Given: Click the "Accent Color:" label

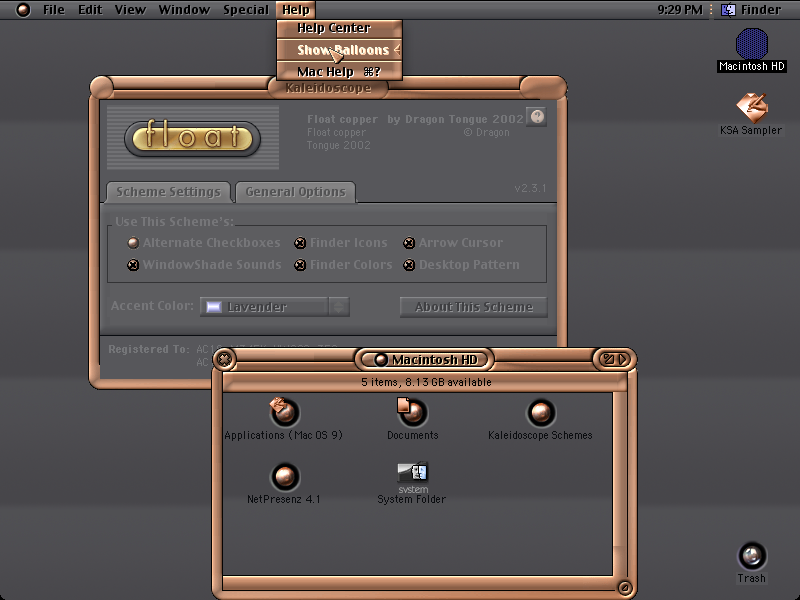Looking at the screenshot, I should (x=152, y=306).
